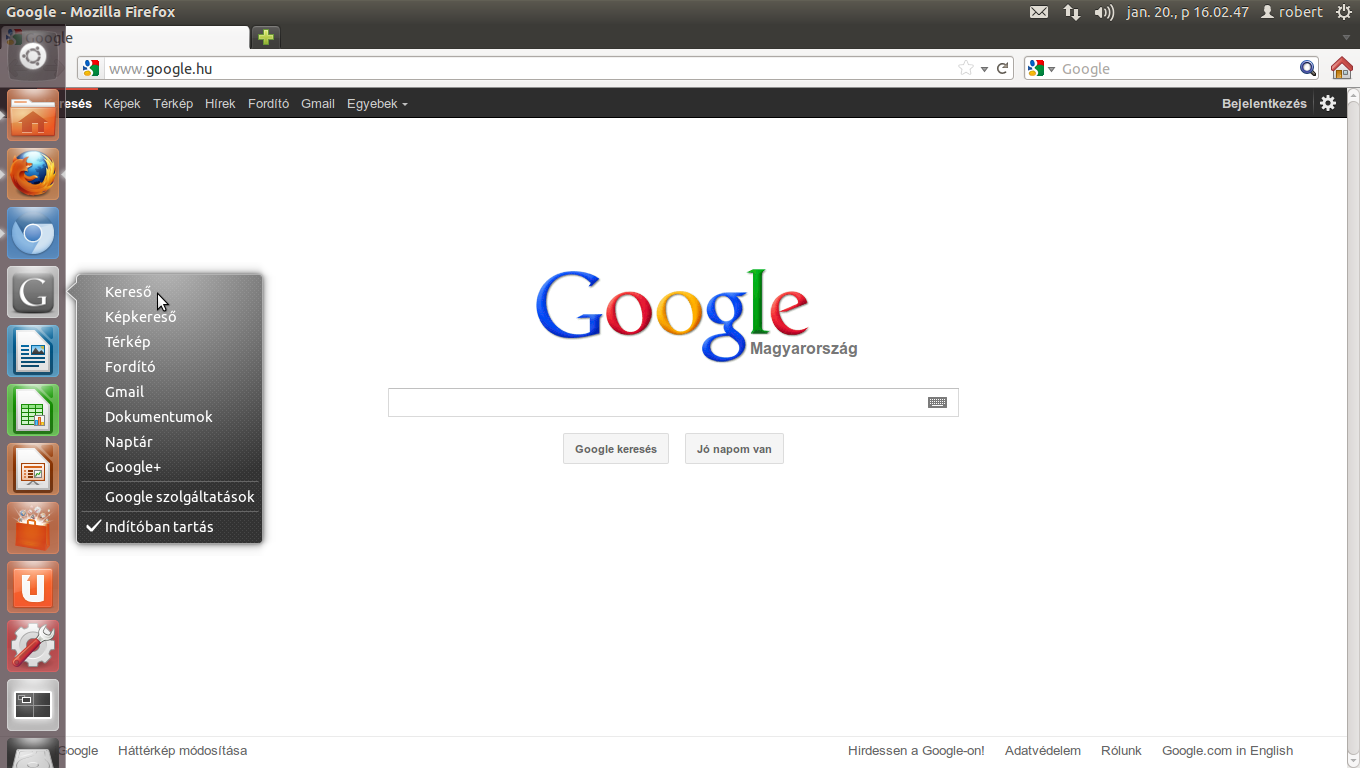Click Bejelentkezés sign-in link
The image size is (1360, 768).
[x=1264, y=104]
